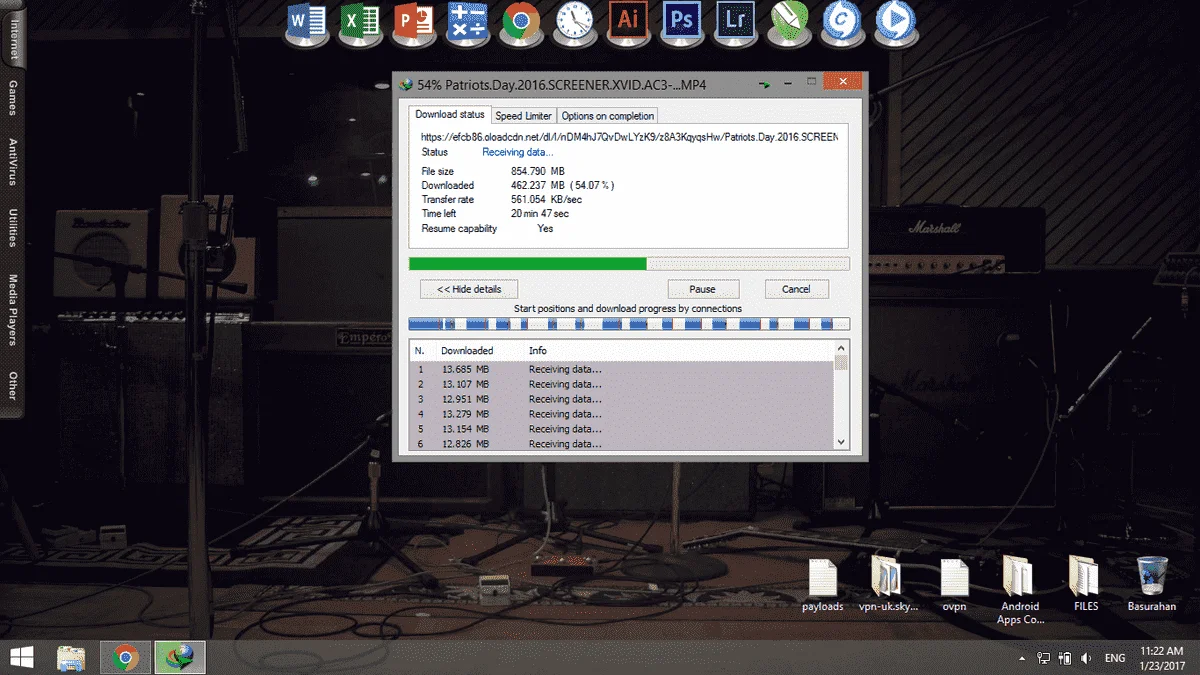Open the Calculator icon in the dock

(466, 22)
